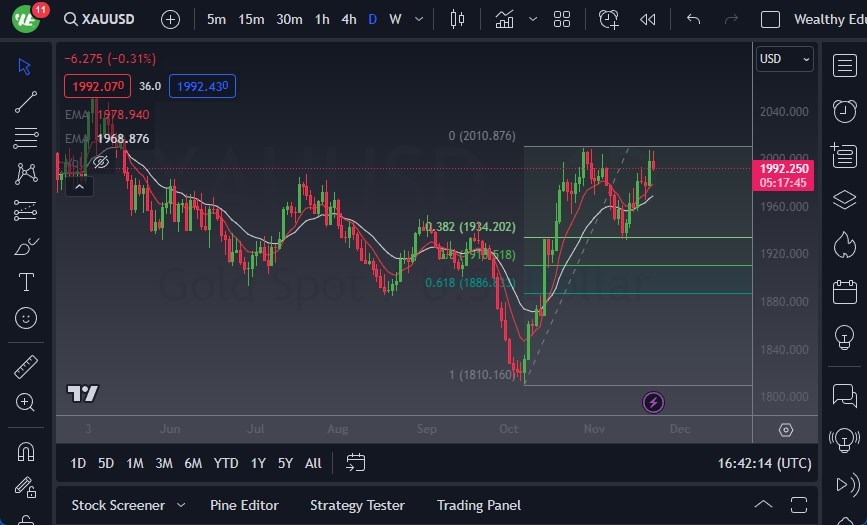
Task: Toggle the fullscreen square checkbox in top bar
Action: click(770, 19)
